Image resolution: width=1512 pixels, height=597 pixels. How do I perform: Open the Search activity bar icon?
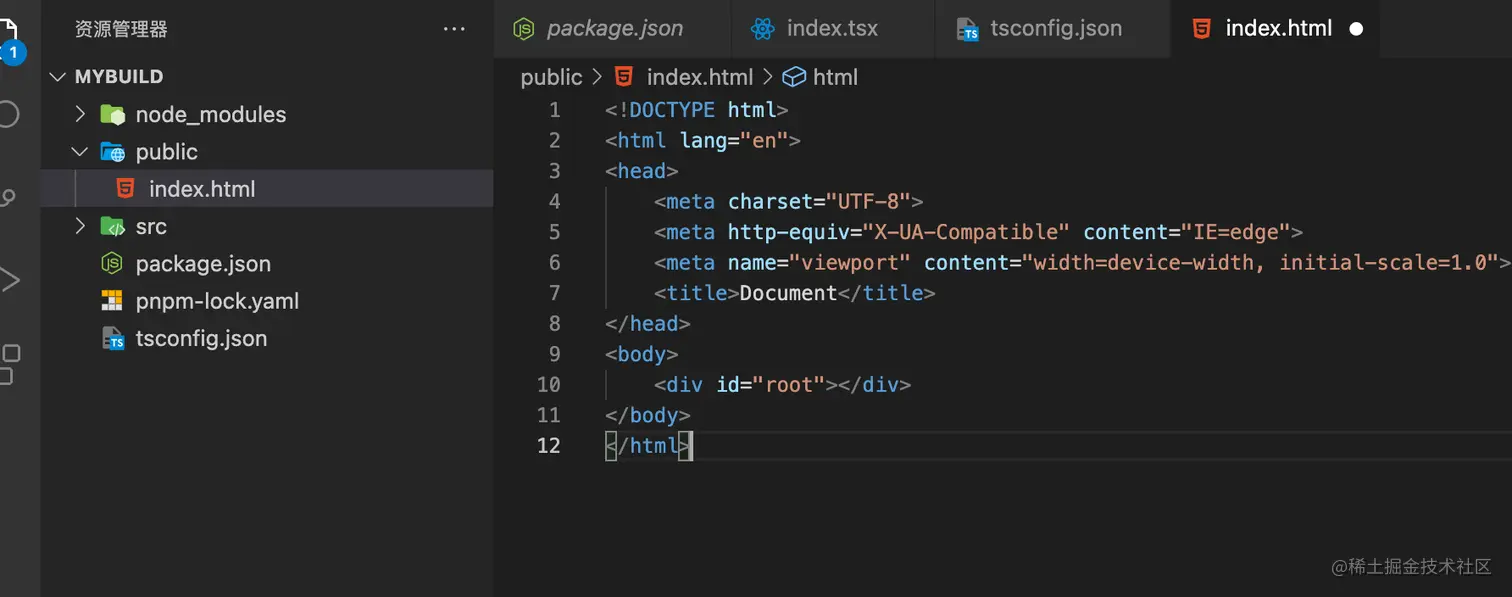[x=8, y=113]
